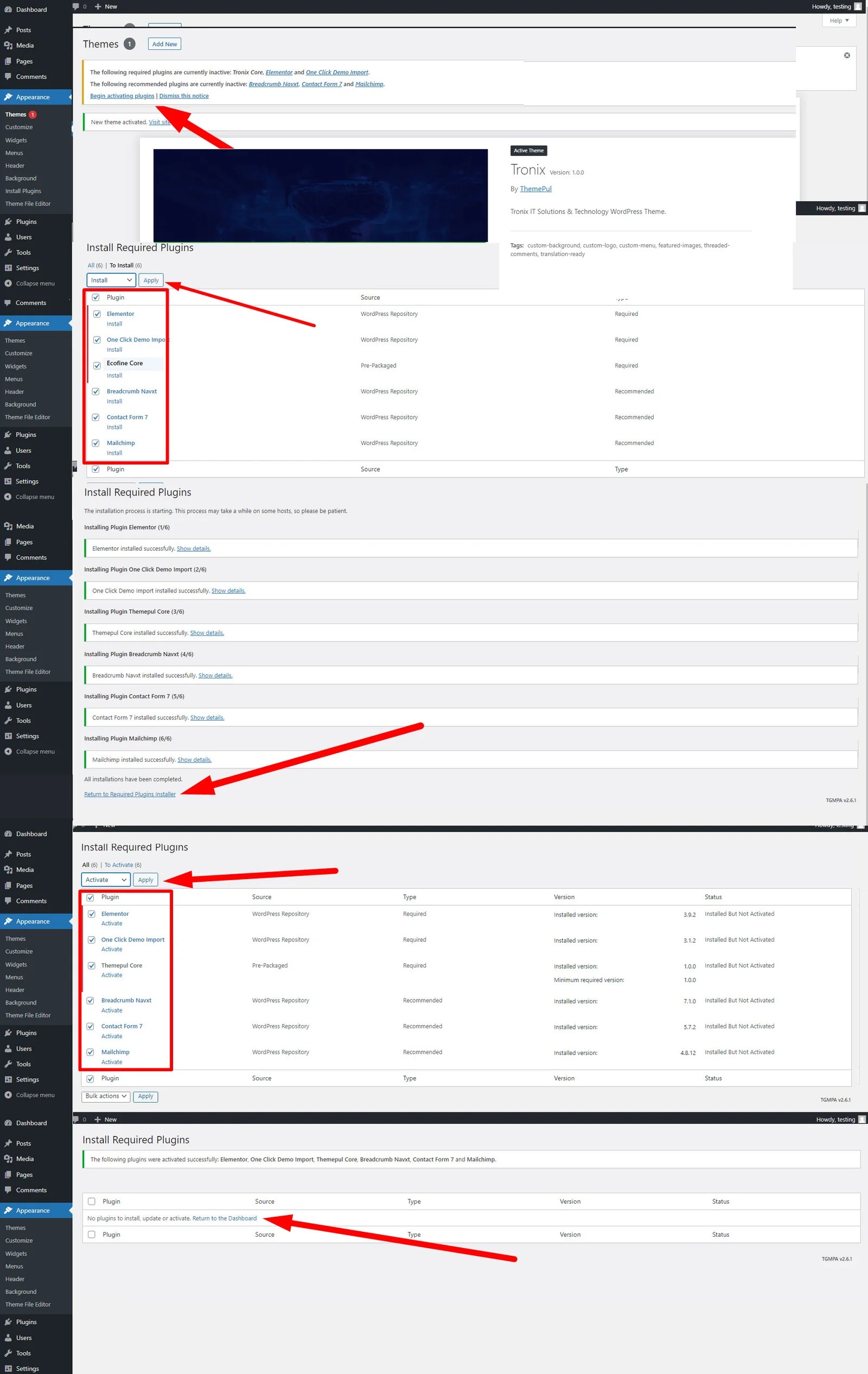Click the comments bubble icon above the Themes heading
The width and height of the screenshot is (868, 1374).
76,7
